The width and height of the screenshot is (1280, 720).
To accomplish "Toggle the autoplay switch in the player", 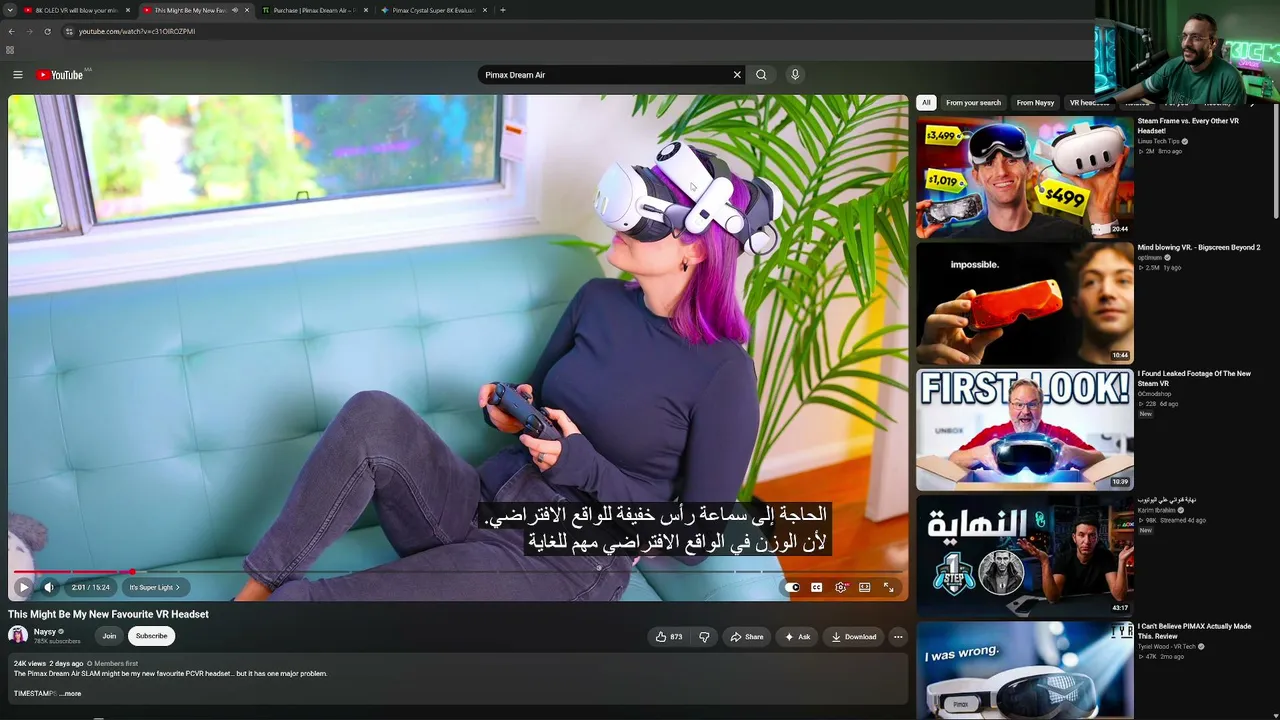I will pyautogui.click(x=792, y=587).
